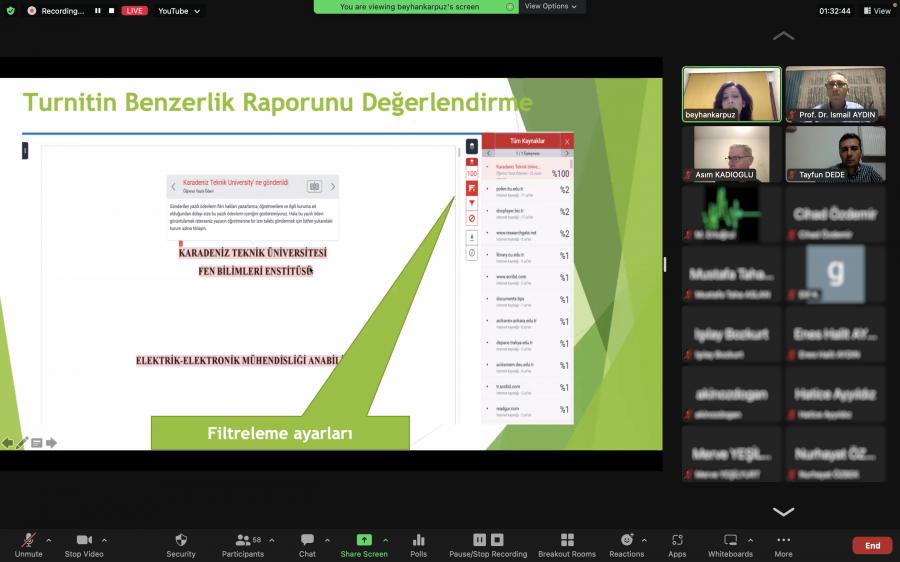Click the layers icon at top of Turnitin sidebar
This screenshot has height=562, width=900.
click(x=472, y=147)
